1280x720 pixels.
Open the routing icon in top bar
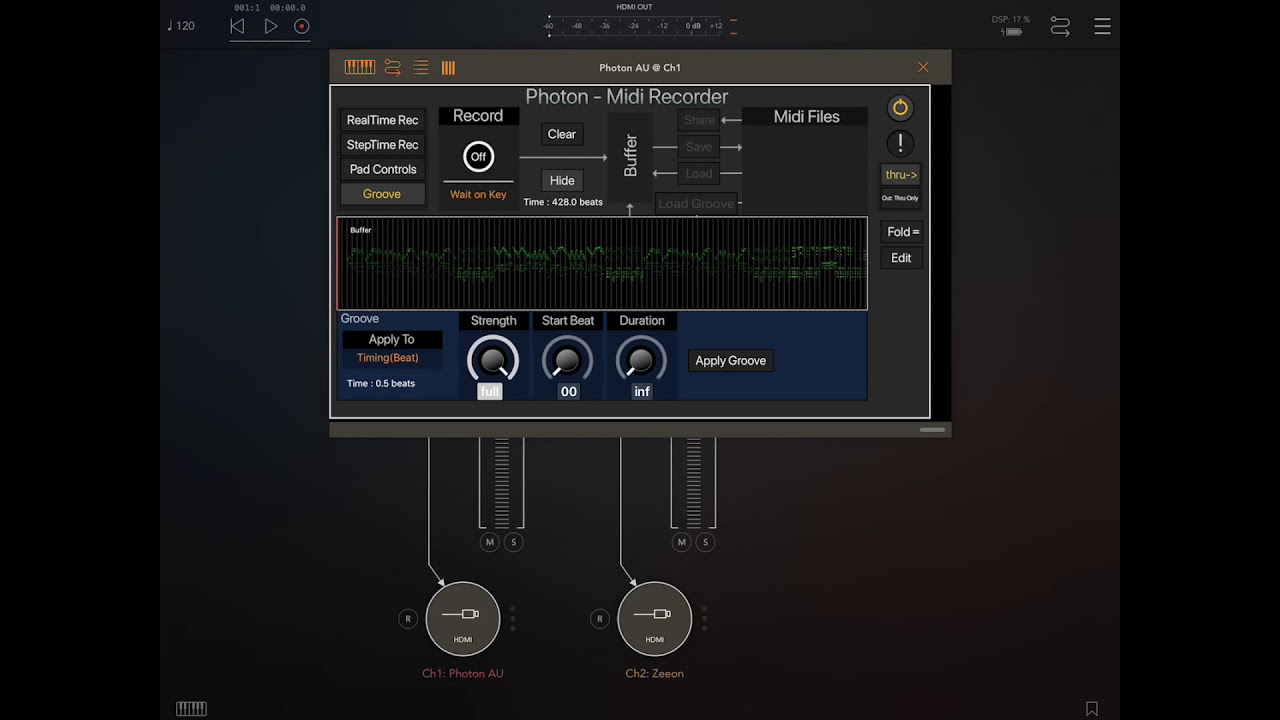[x=1060, y=27]
